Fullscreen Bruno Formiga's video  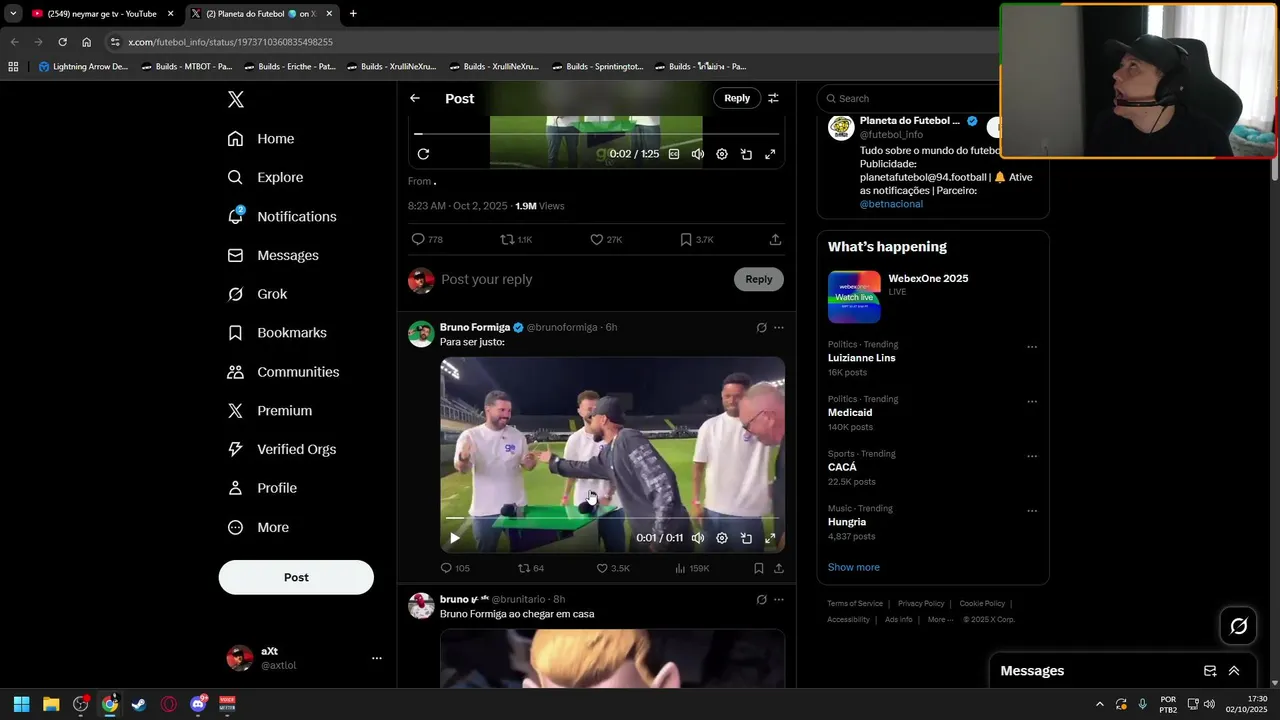770,538
